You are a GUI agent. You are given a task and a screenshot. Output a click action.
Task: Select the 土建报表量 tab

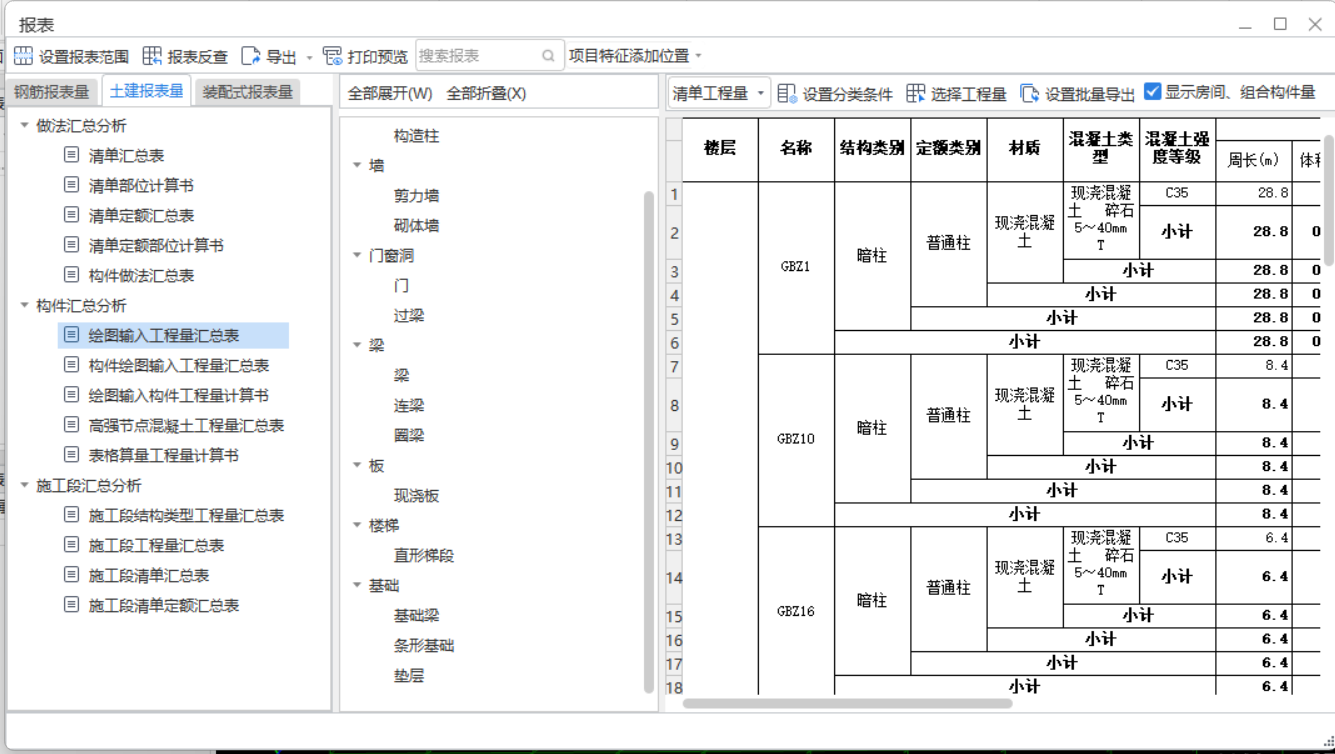[147, 91]
